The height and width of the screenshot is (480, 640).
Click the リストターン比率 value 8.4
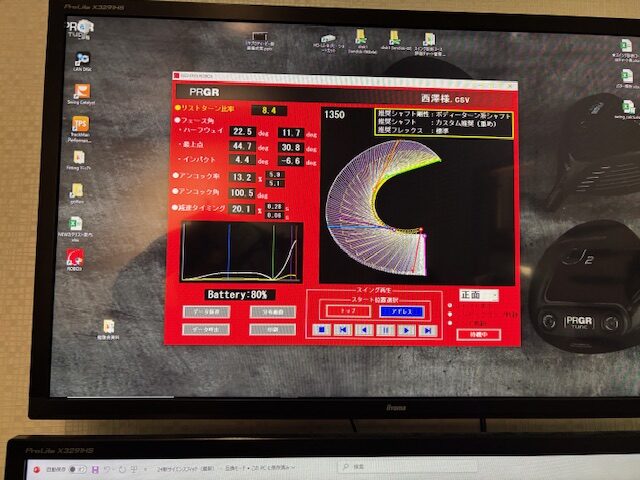tap(269, 110)
